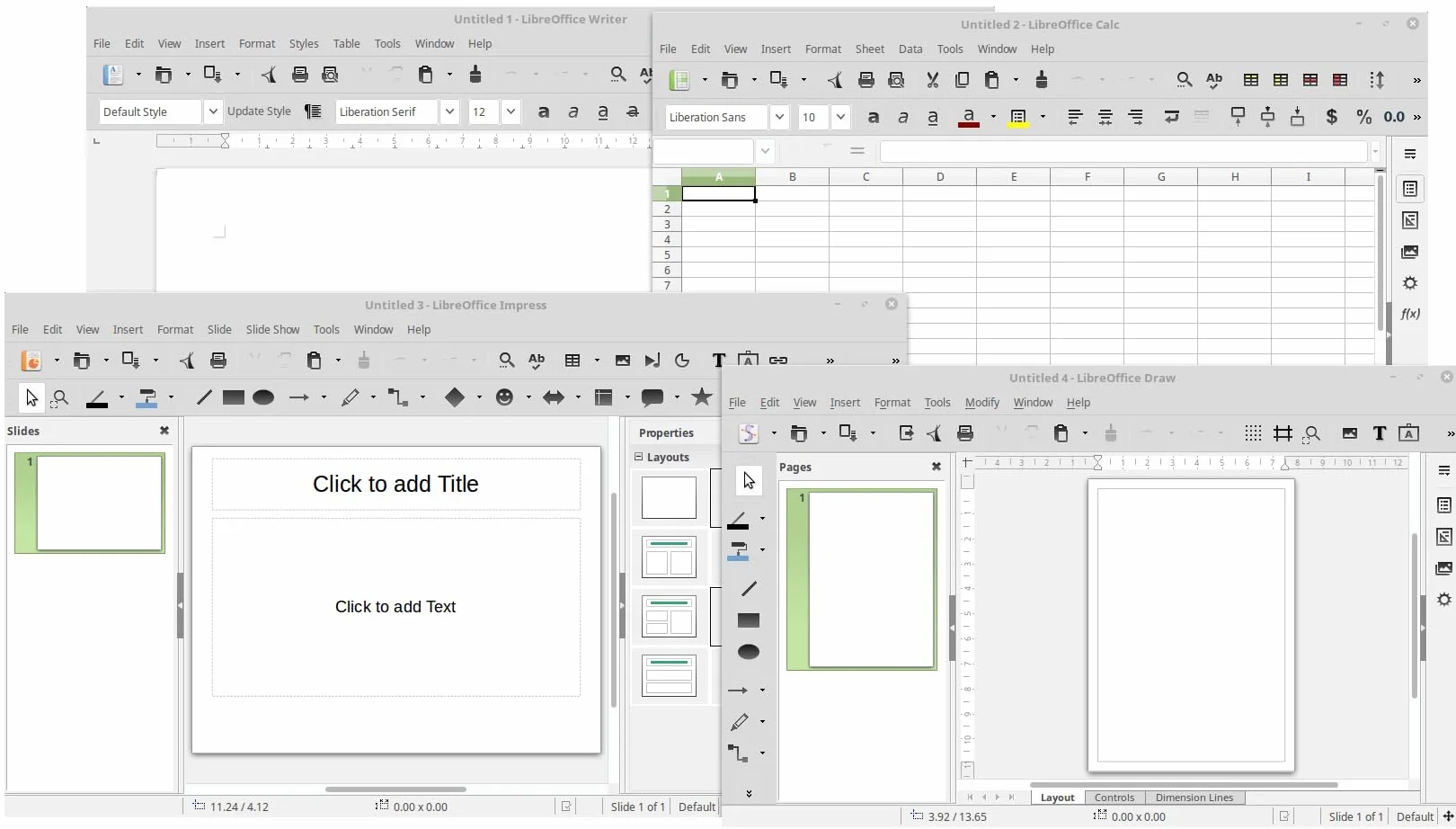Open Default Style paragraph style dropdown in Writer
1456x829 pixels.
pos(213,111)
